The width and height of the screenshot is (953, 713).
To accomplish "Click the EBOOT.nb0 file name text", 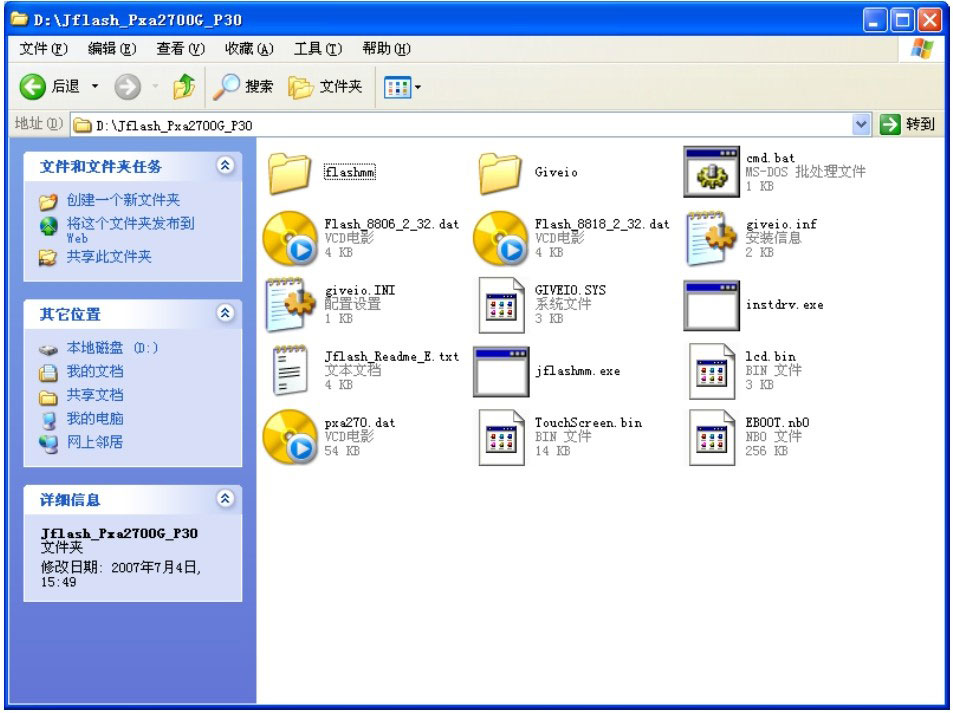I will (777, 422).
